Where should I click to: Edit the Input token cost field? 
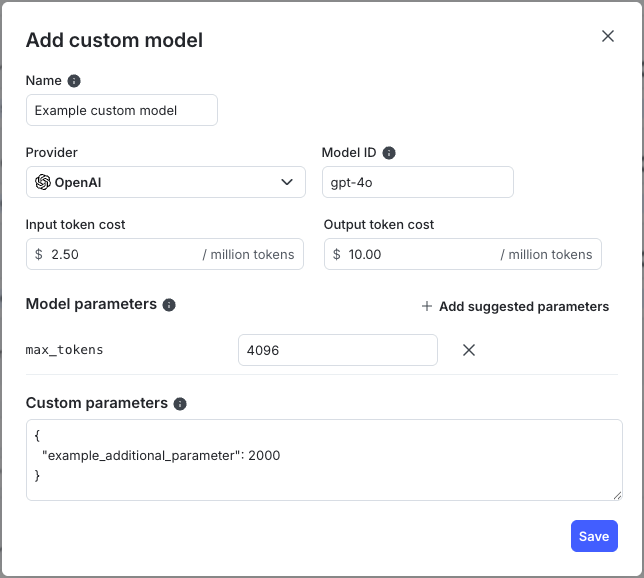[120, 254]
